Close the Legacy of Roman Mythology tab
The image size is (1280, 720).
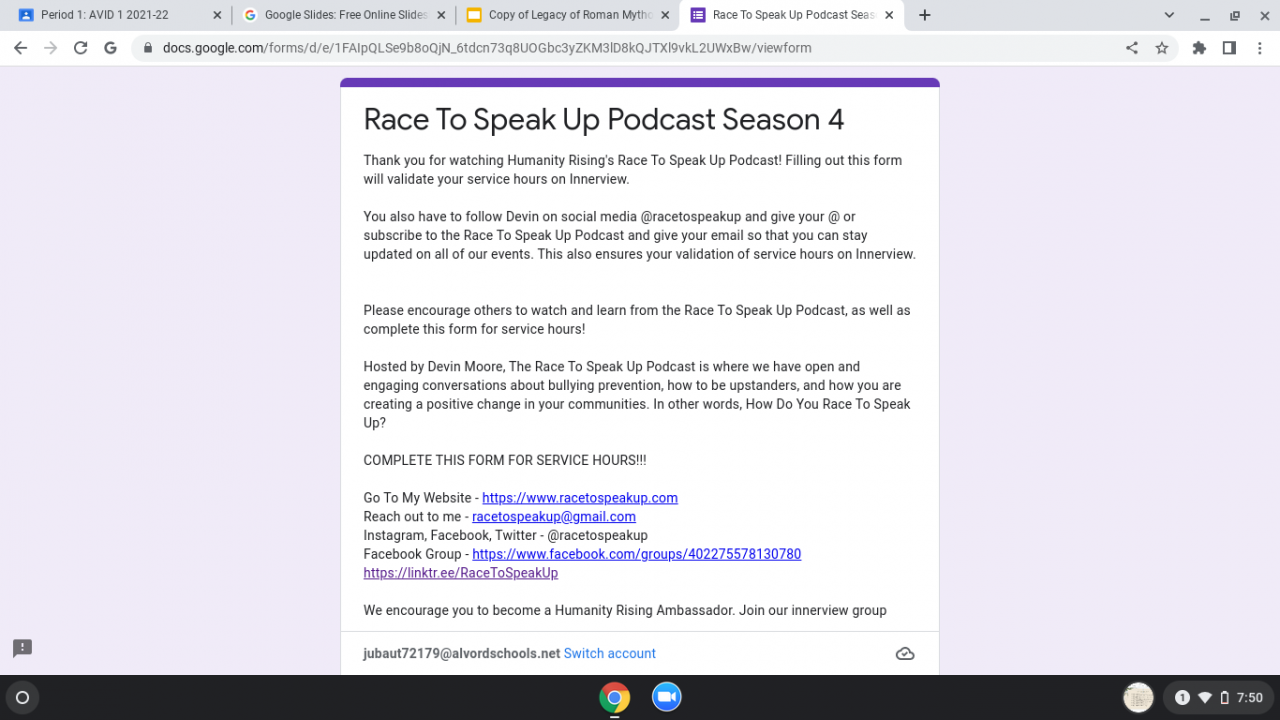(x=665, y=15)
